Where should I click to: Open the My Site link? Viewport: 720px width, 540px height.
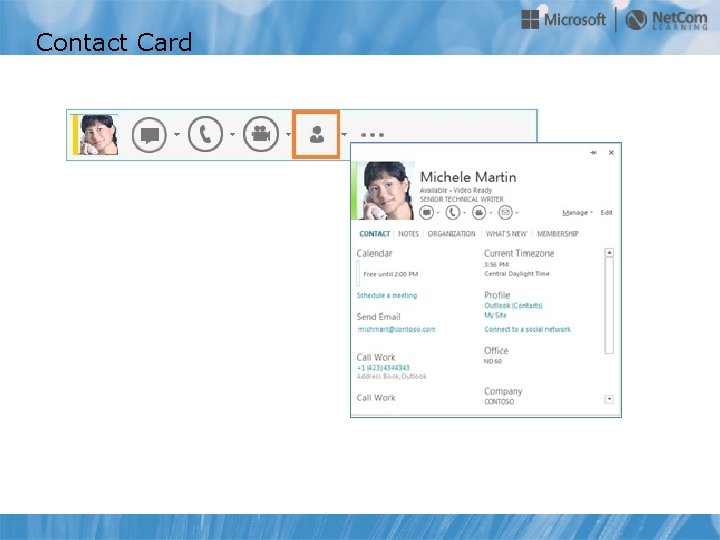495,315
